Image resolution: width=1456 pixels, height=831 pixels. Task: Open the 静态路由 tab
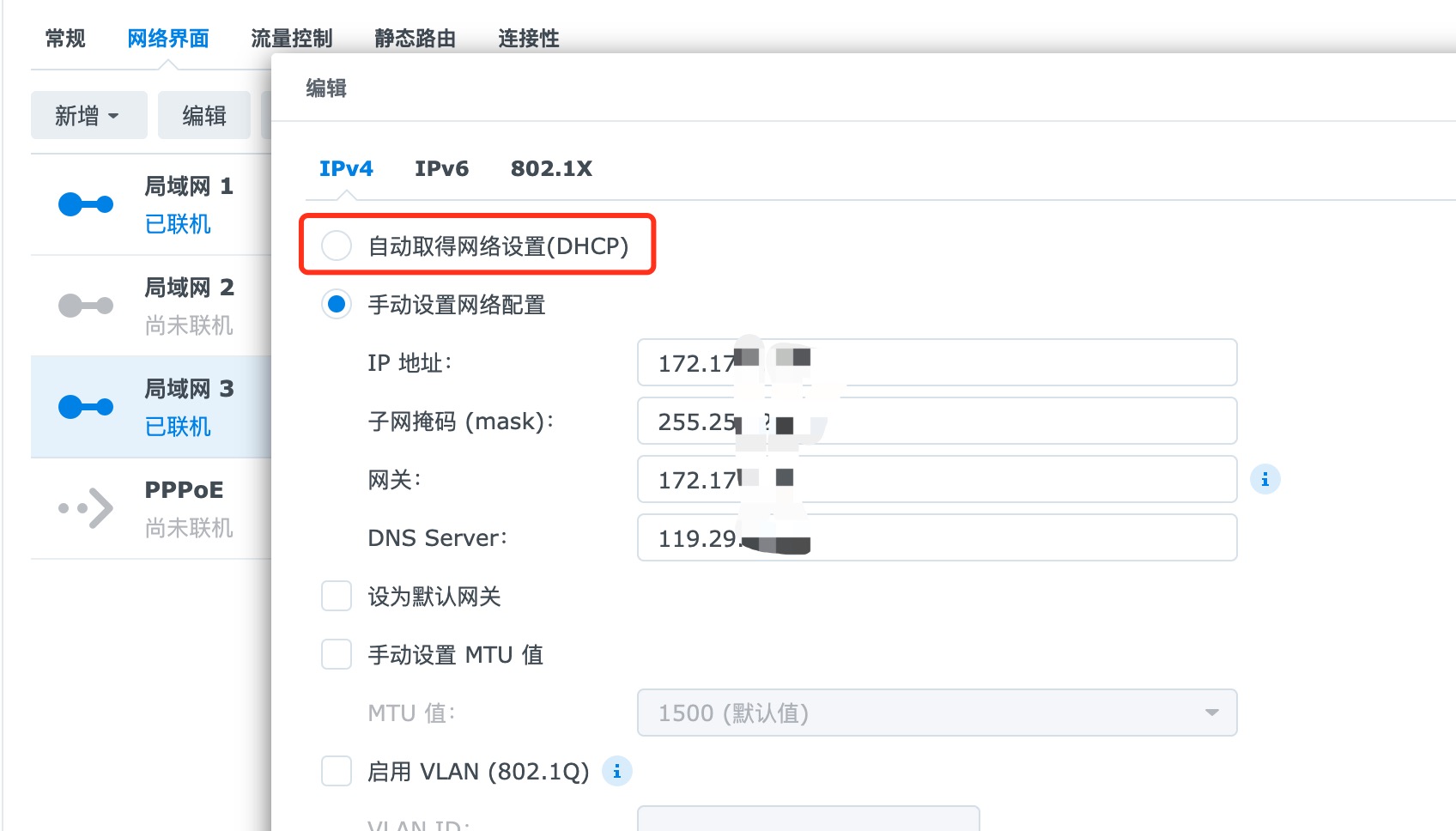[415, 39]
